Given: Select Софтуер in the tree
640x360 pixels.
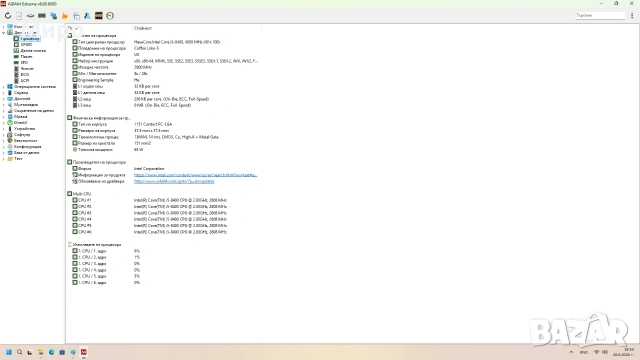Looking at the screenshot, I should pyautogui.click(x=22, y=135).
